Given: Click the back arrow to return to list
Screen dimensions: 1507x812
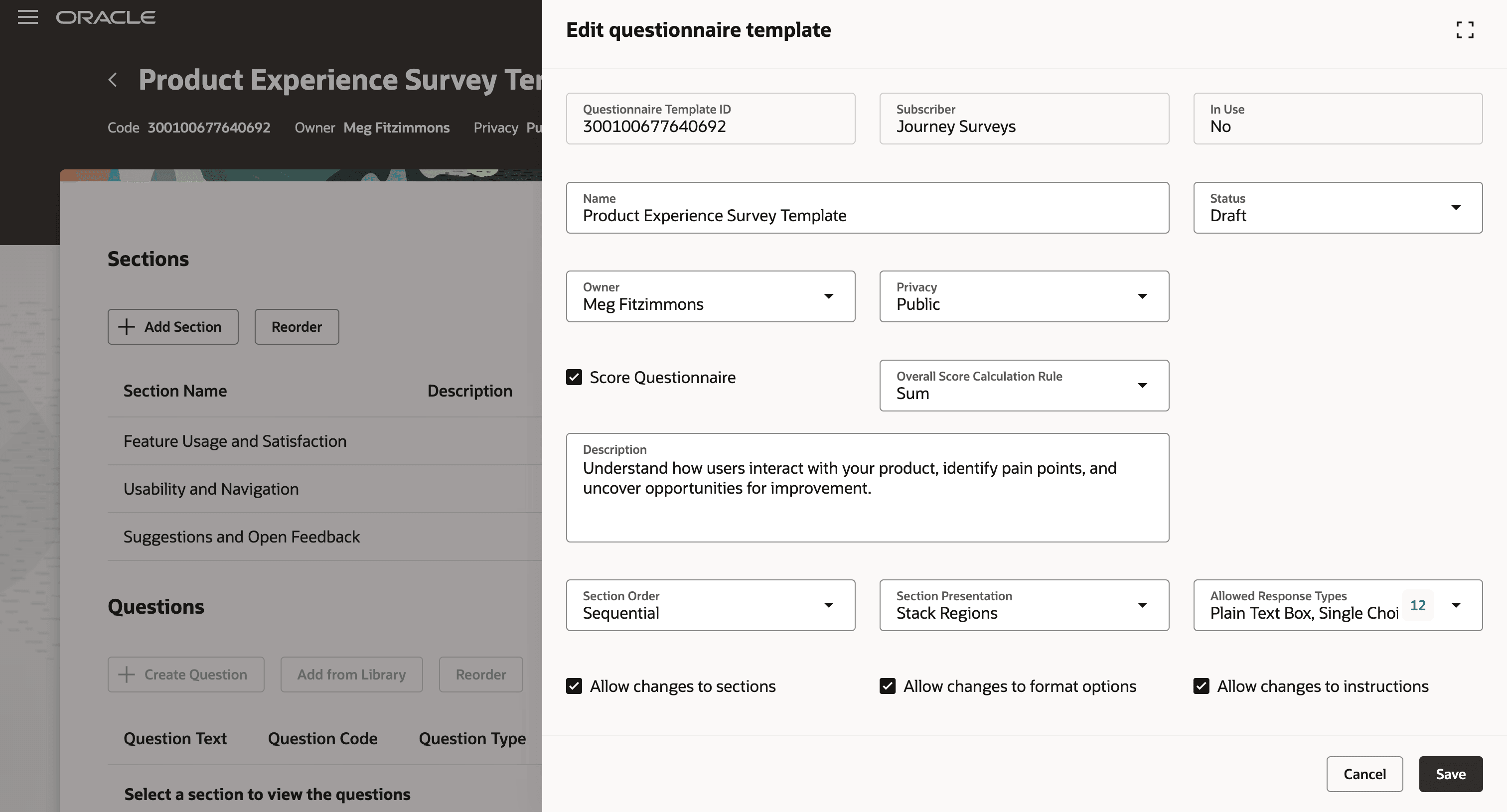Looking at the screenshot, I should coord(112,80).
